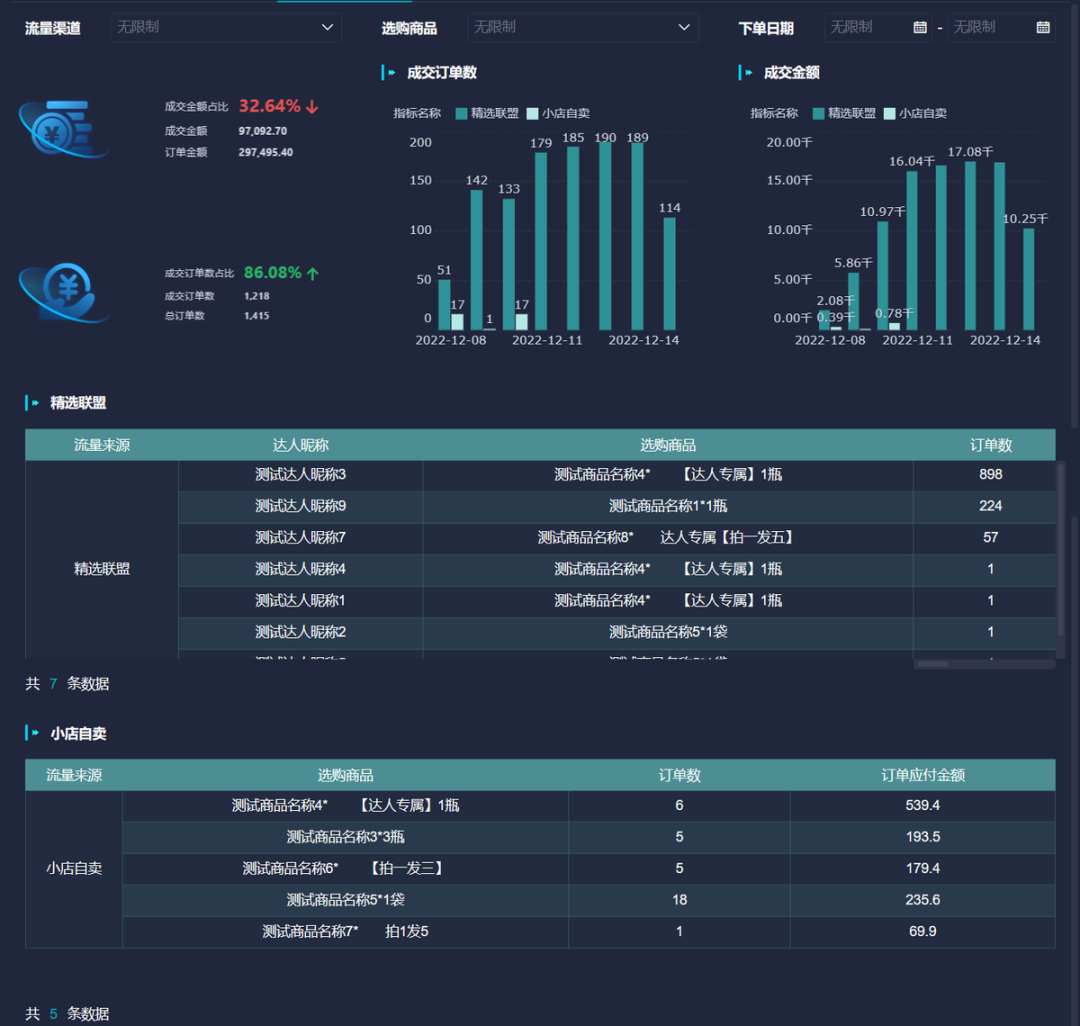Viewport: 1080px width, 1026px height.
Task: Select the 测试达人昵称3 table cell
Action: click(x=300, y=474)
